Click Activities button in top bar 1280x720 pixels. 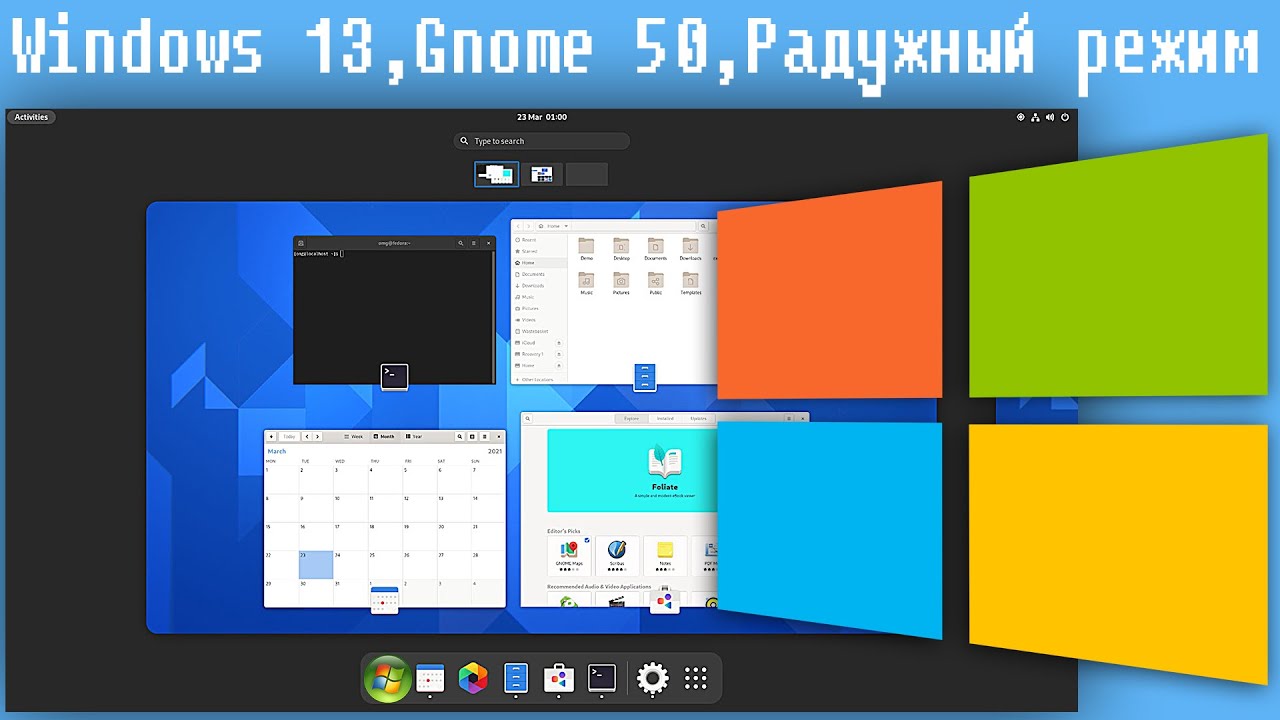coord(31,117)
